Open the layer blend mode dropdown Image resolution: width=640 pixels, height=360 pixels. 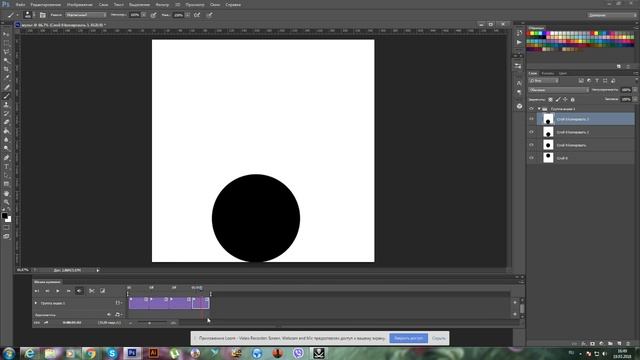pos(558,90)
